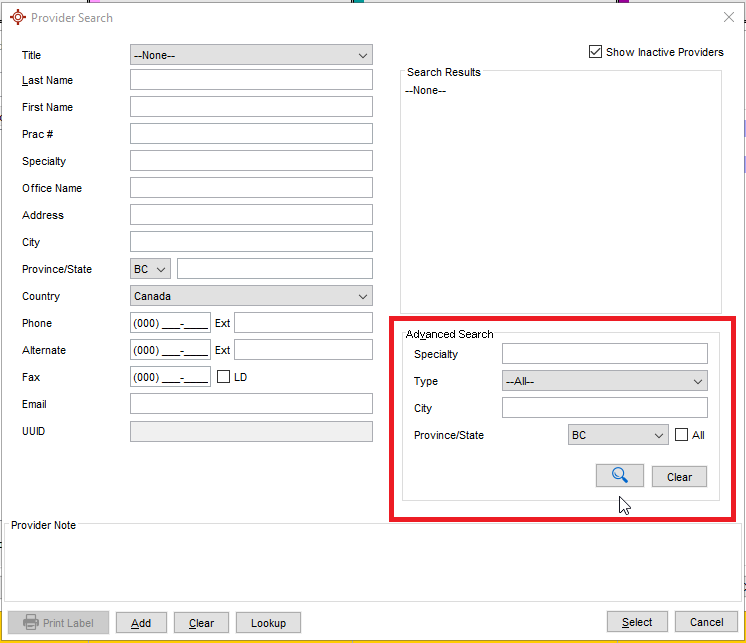Open the Title dropdown
This screenshot has height=643, width=746.
(251, 55)
